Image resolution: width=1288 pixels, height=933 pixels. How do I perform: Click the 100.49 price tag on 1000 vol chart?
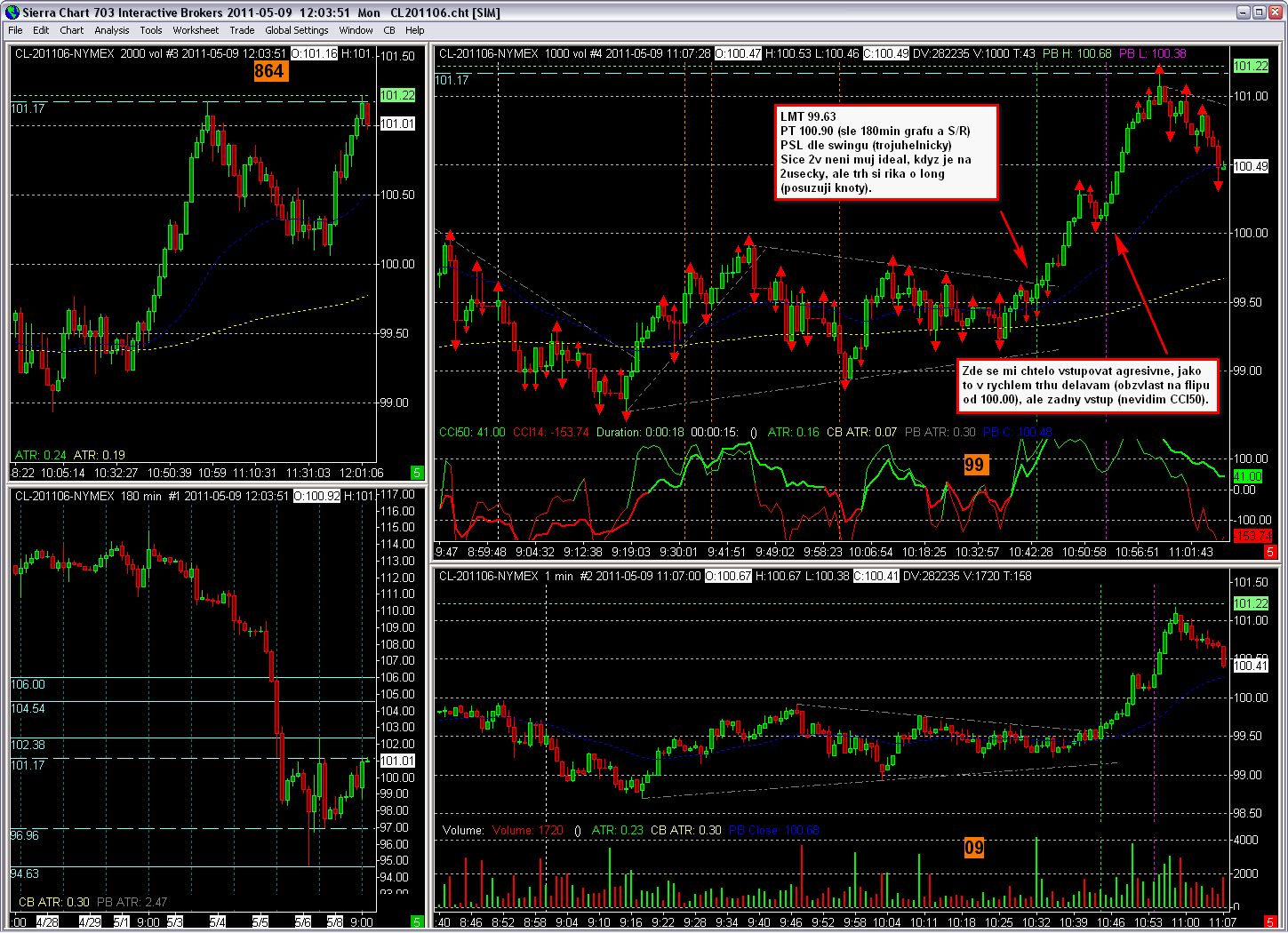1251,166
